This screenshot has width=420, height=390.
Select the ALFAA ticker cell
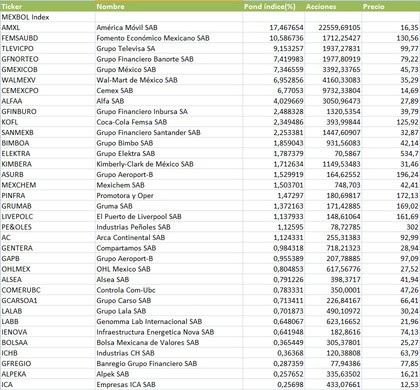48,101
